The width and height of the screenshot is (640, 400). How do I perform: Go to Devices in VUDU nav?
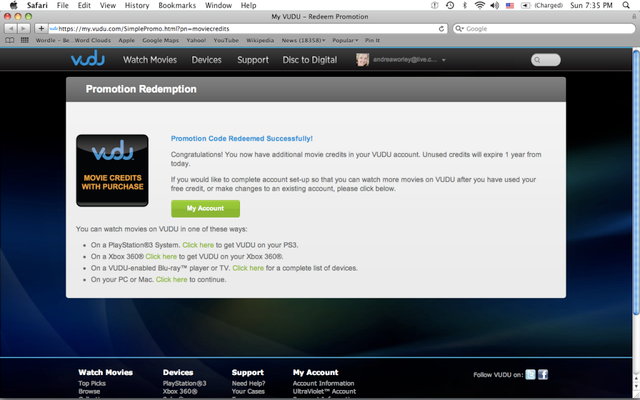tap(207, 60)
